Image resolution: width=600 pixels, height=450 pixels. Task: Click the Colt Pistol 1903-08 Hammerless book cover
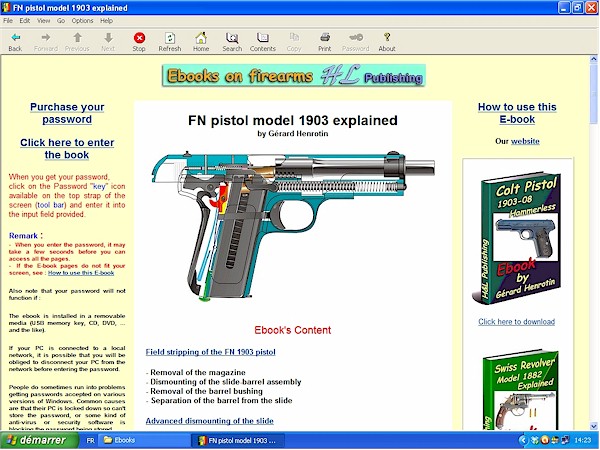coord(517,238)
